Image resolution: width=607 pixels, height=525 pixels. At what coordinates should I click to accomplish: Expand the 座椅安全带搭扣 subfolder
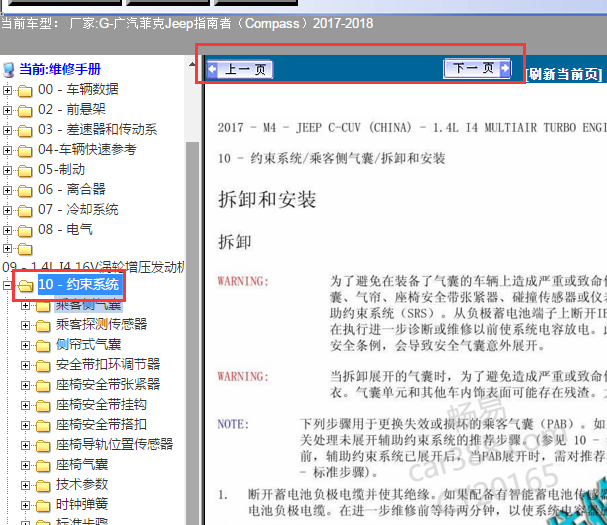25,425
